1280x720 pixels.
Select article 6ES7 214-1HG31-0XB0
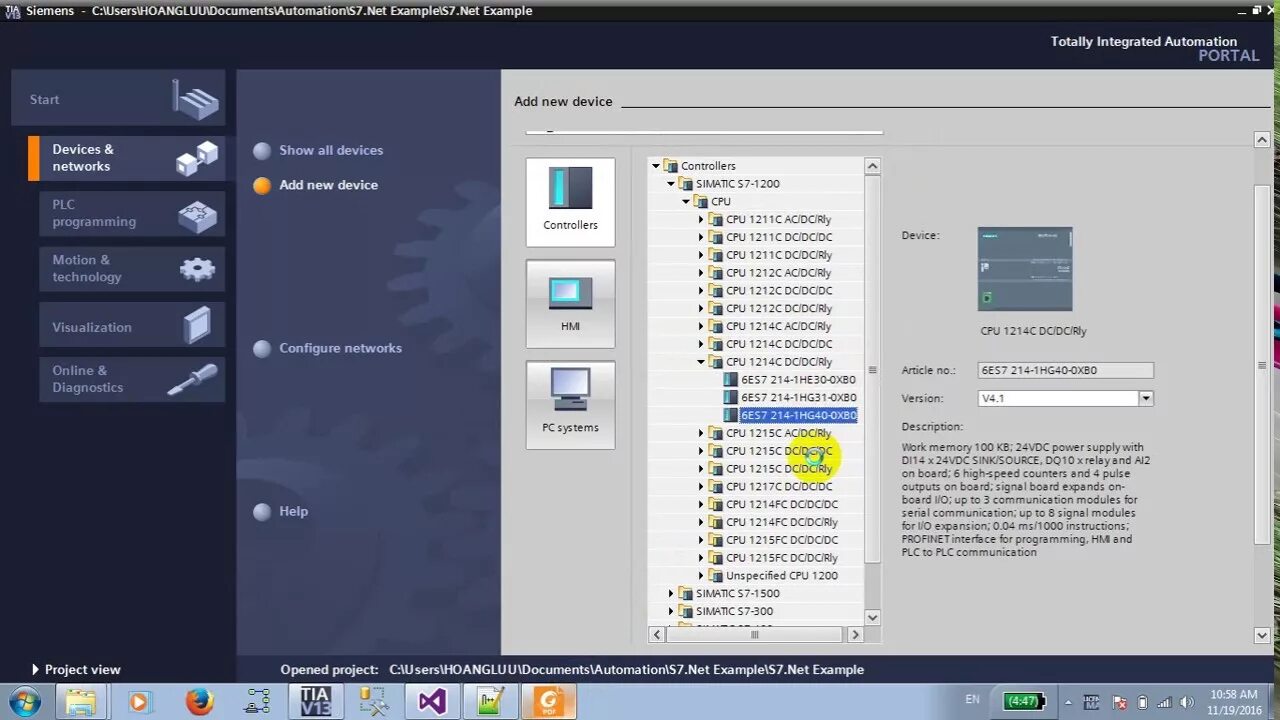pyautogui.click(x=798, y=397)
